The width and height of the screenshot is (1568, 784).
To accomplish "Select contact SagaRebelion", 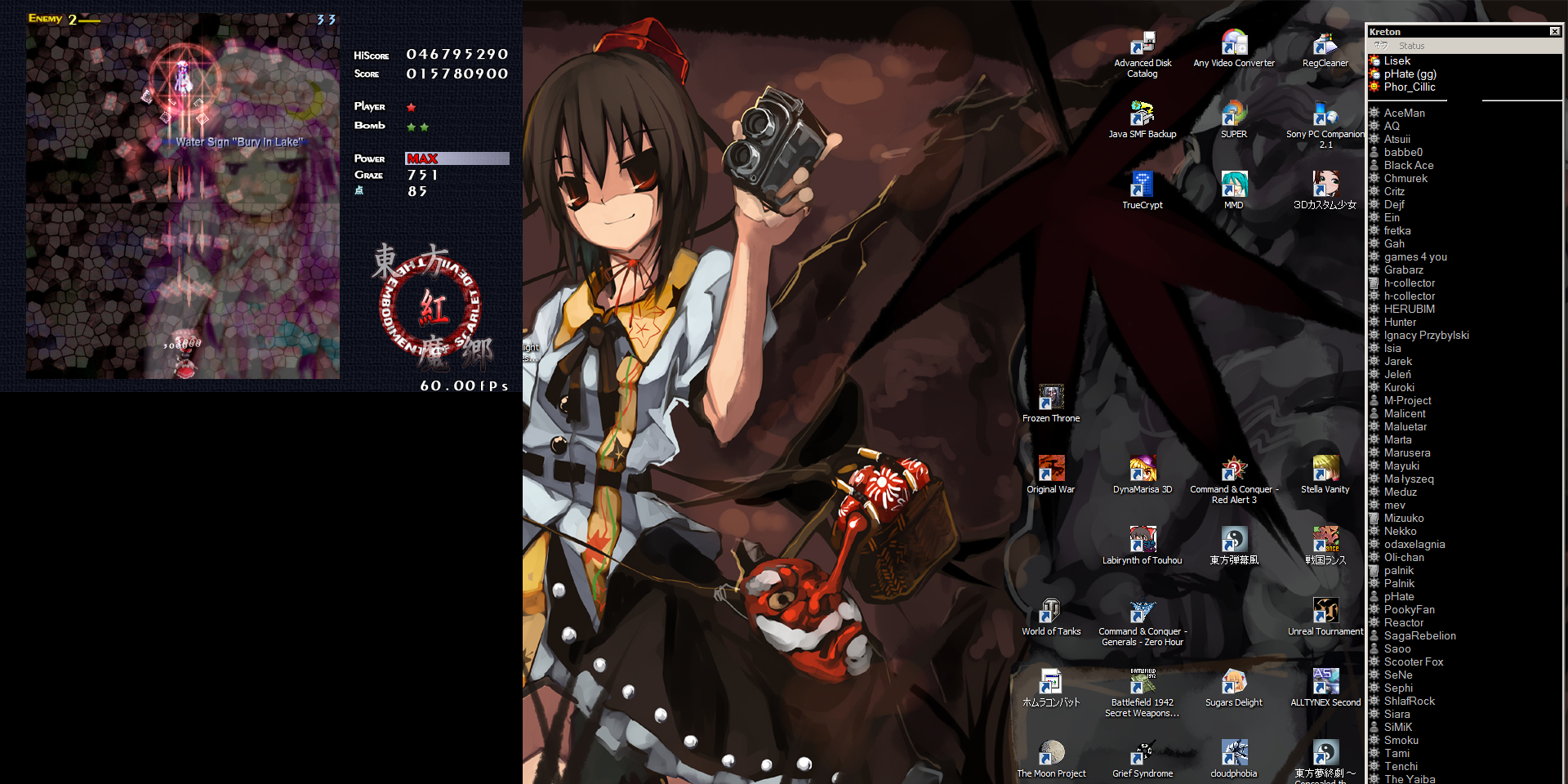I will pyautogui.click(x=1419, y=635).
